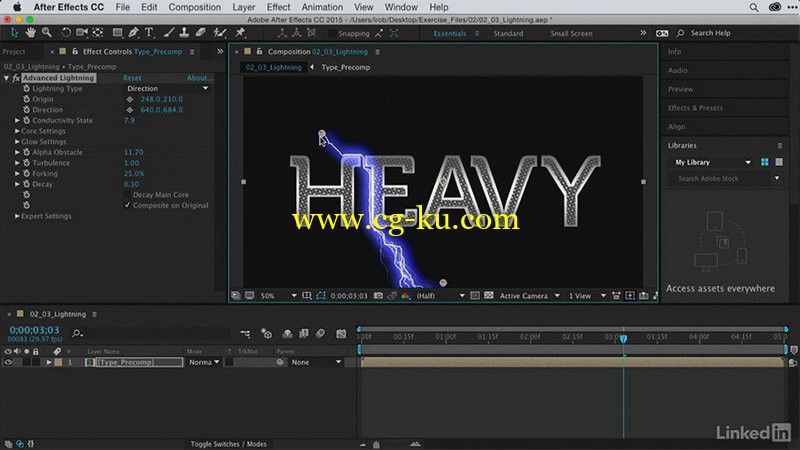Screen dimensions: 800x450
Task: Toggle the Snapping checkbox
Action: point(332,33)
